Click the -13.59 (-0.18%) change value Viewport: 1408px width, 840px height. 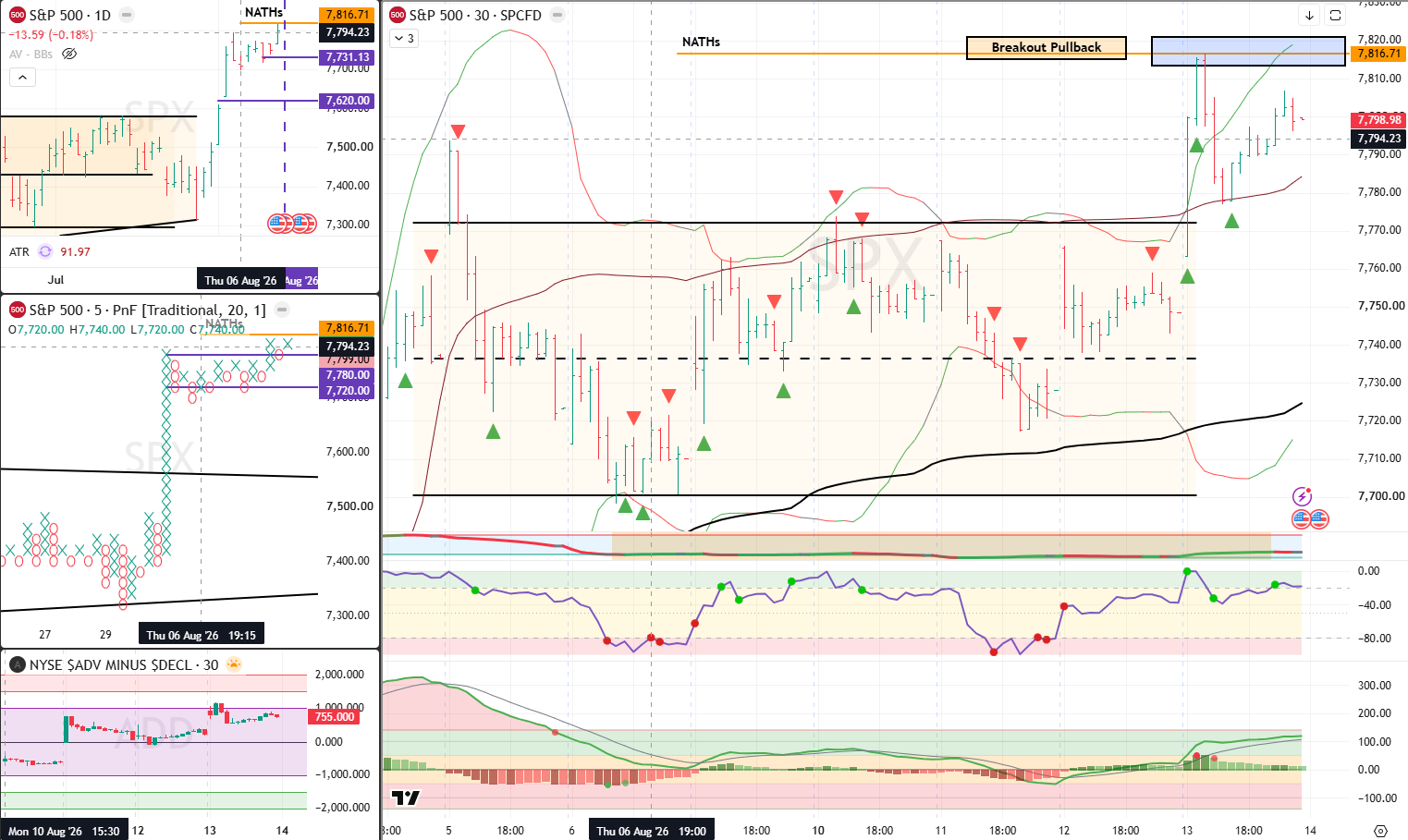tap(51, 35)
